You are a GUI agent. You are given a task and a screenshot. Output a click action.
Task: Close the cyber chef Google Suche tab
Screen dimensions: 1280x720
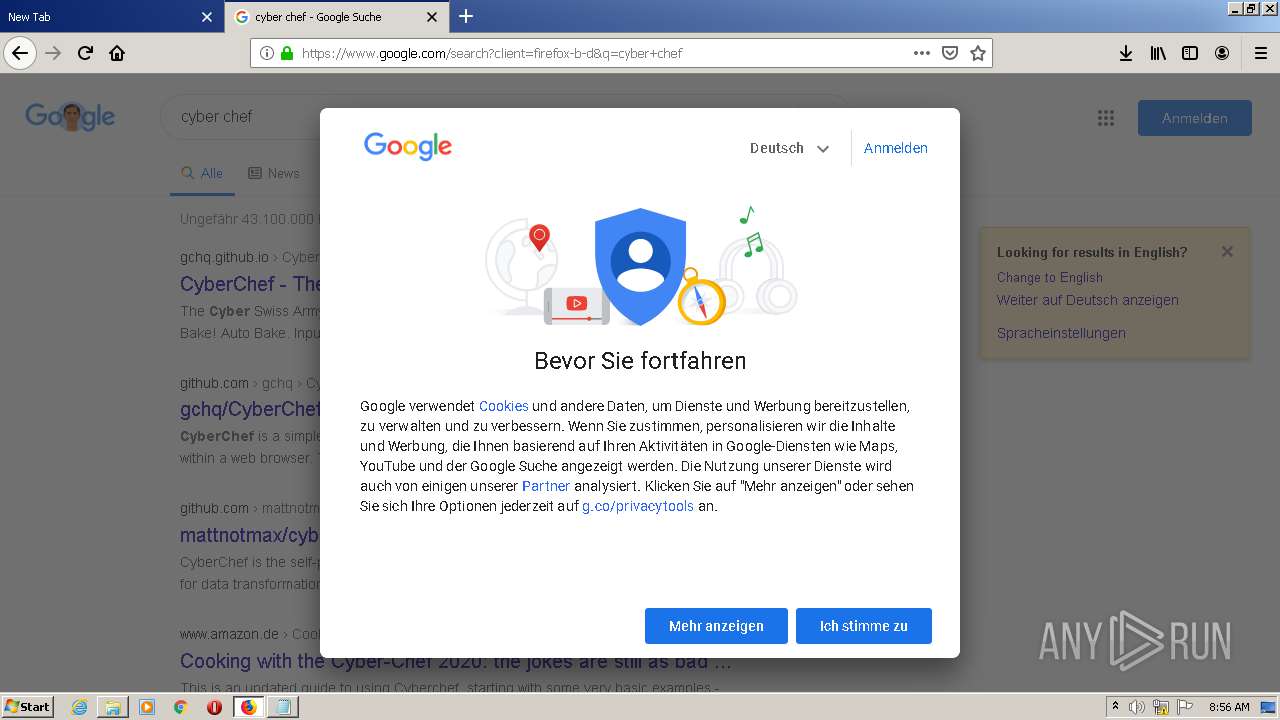coord(432,17)
